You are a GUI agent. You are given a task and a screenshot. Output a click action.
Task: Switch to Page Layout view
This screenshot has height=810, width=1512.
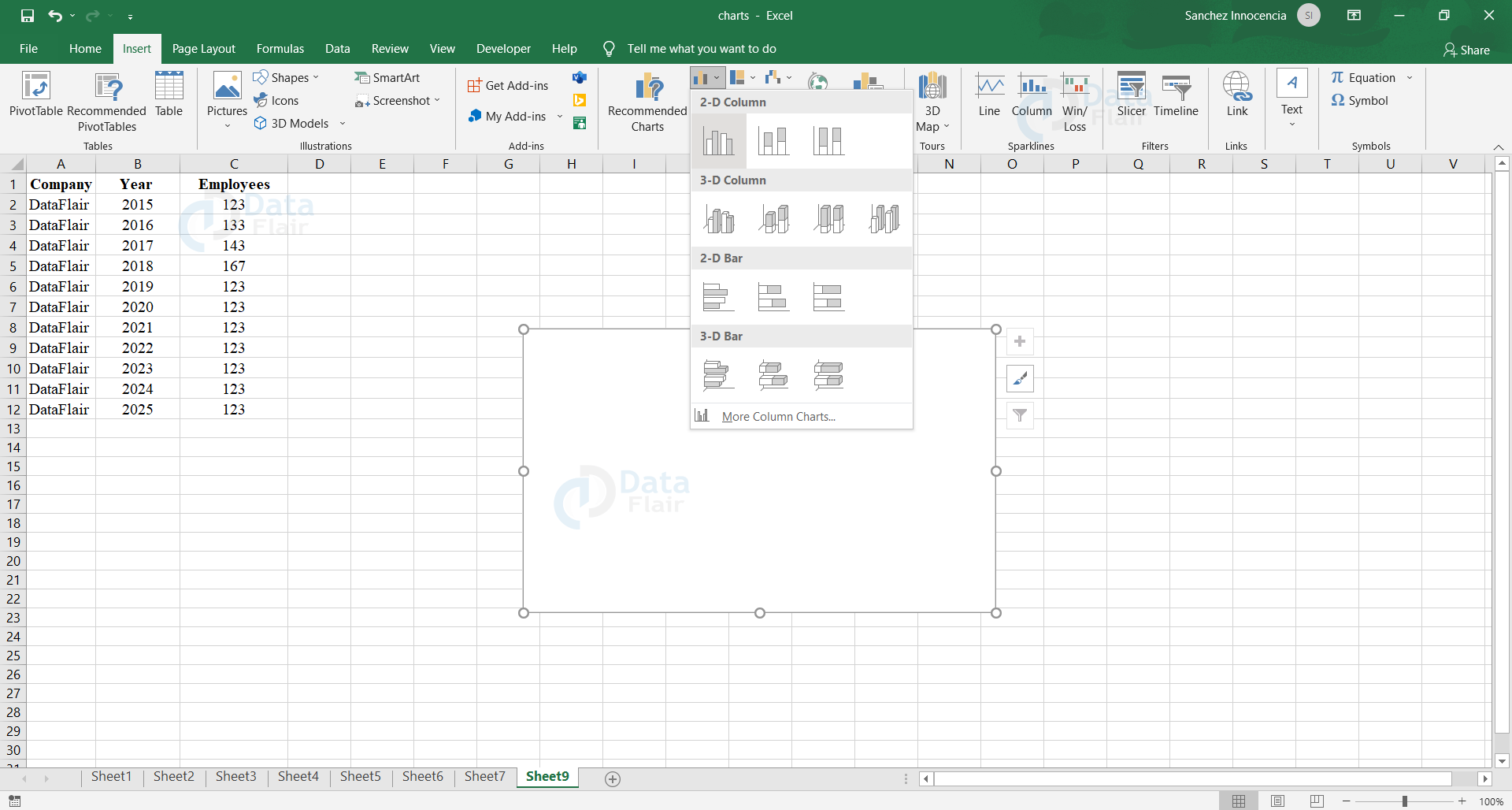[x=1277, y=801]
